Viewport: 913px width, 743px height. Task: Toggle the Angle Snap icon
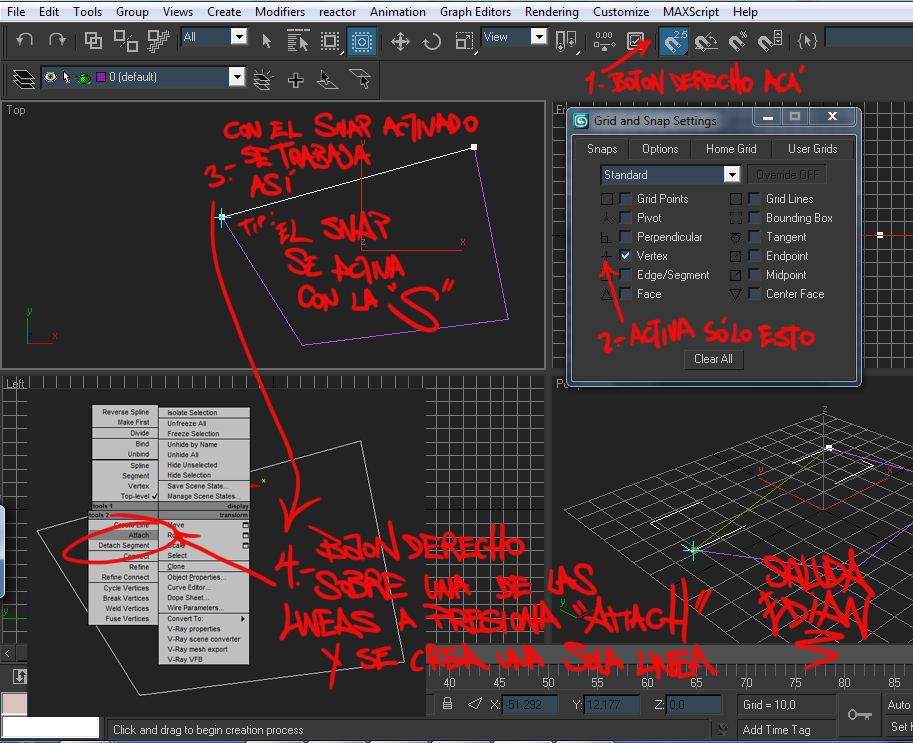point(706,41)
